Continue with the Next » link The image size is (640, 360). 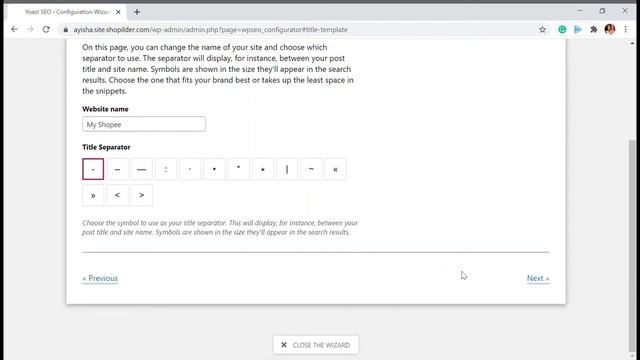(538, 278)
